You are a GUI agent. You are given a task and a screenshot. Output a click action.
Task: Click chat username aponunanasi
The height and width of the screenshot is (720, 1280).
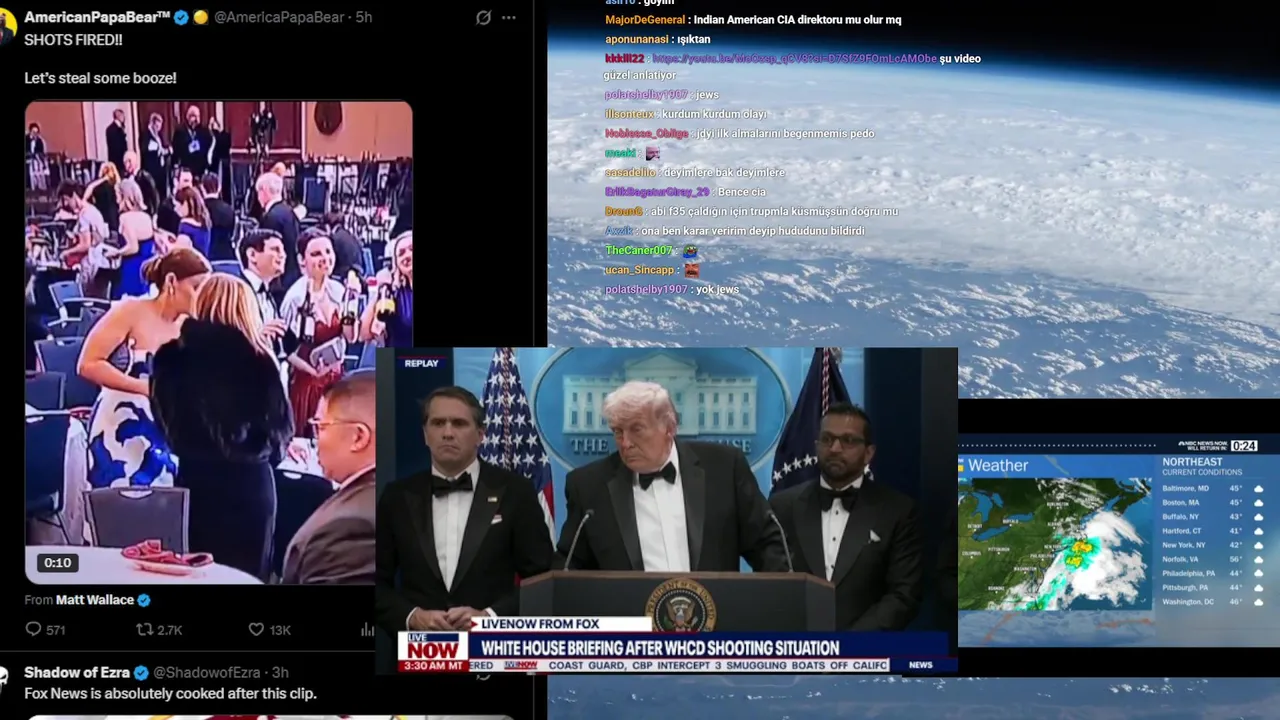[x=637, y=40]
